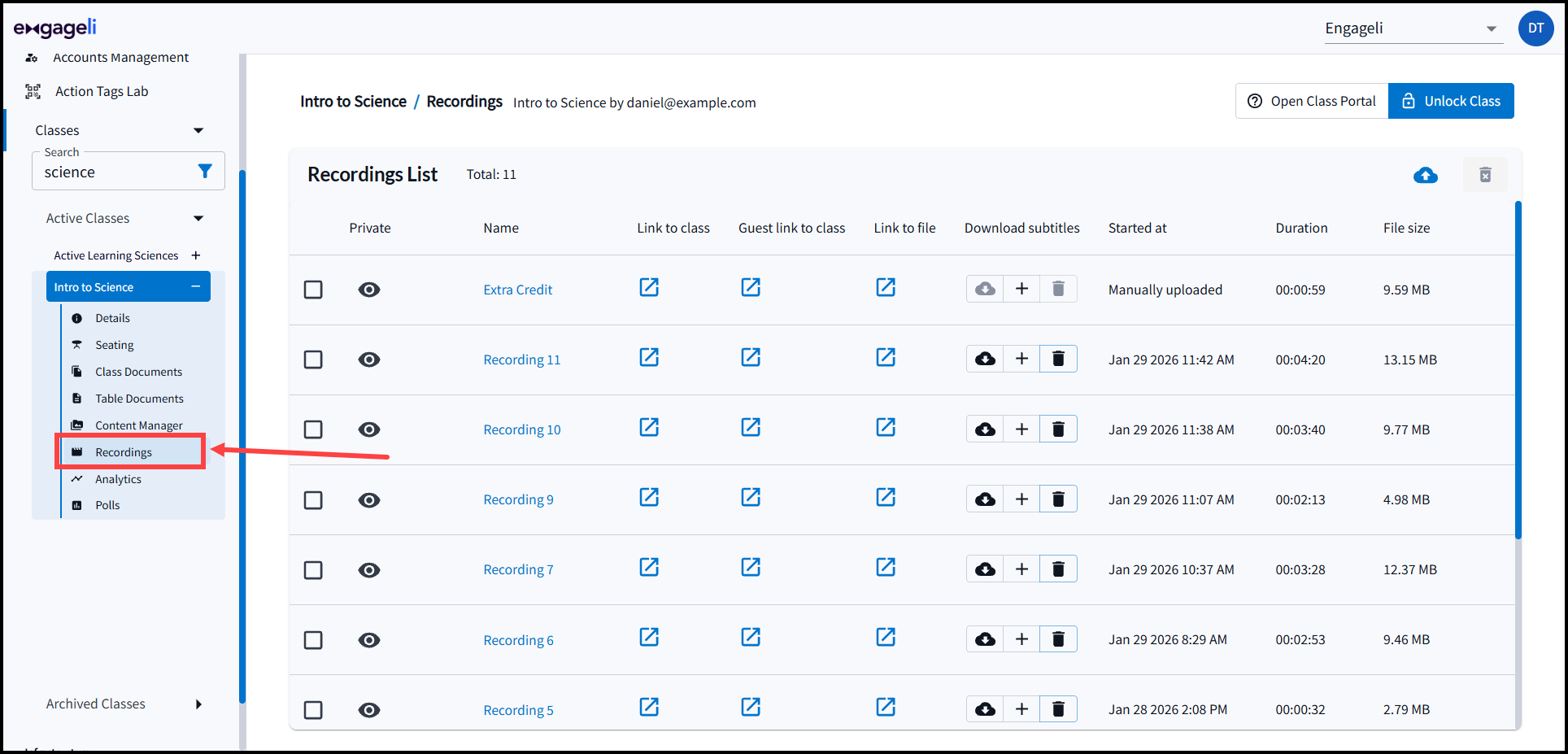Open link to class for Extra Credit
The width and height of the screenshot is (1568, 754).
click(x=649, y=287)
